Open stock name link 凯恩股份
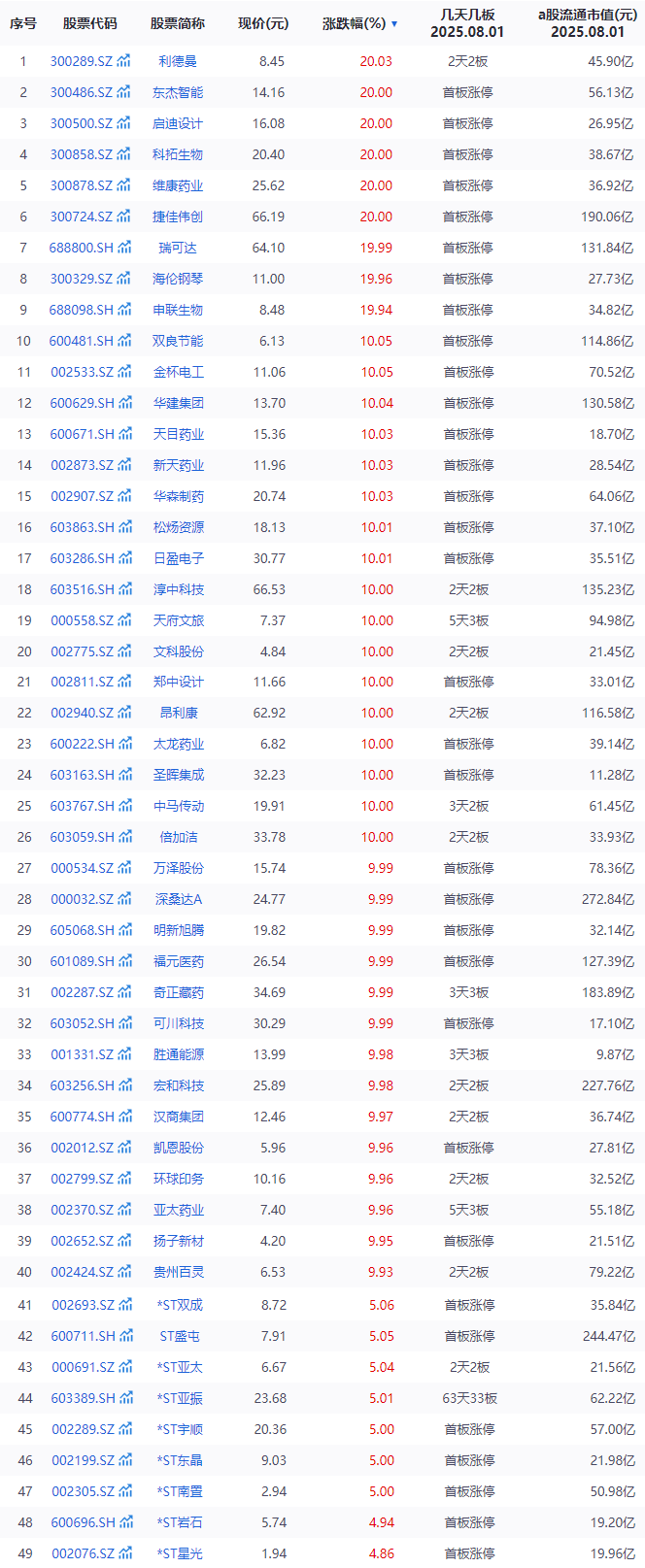This screenshot has height=1568, width=645. point(178,1148)
